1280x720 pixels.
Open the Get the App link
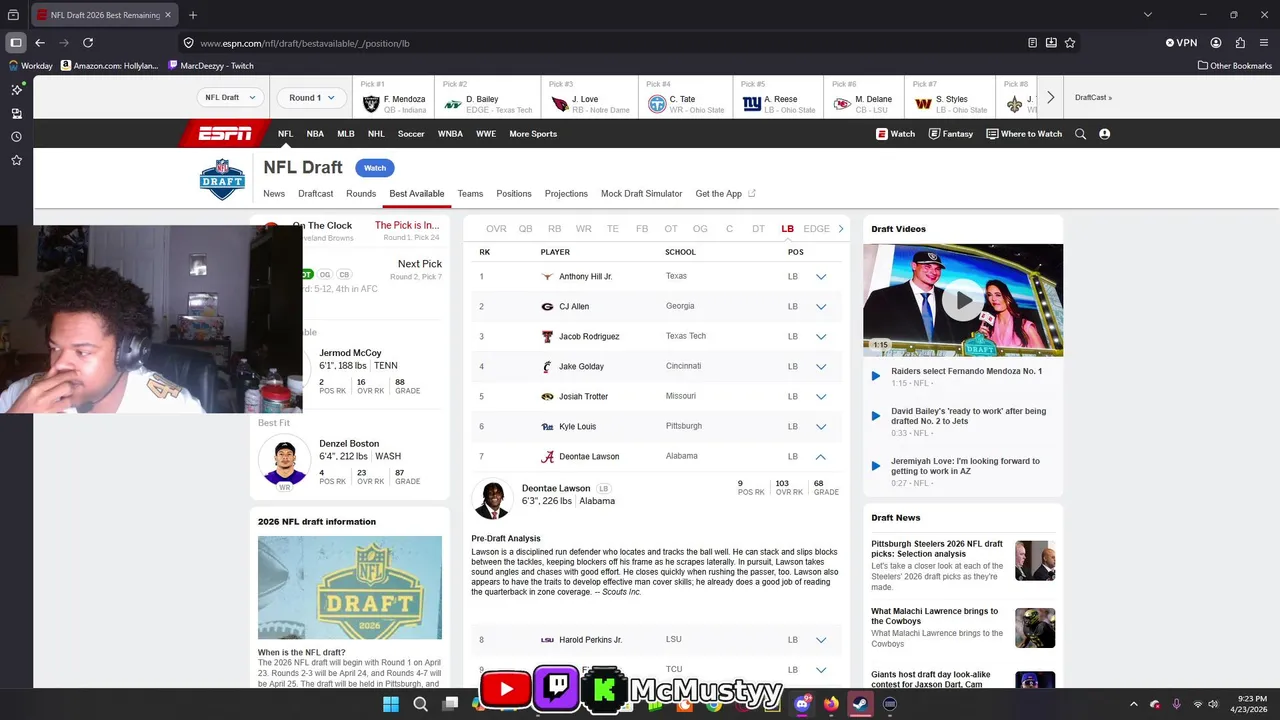click(725, 194)
